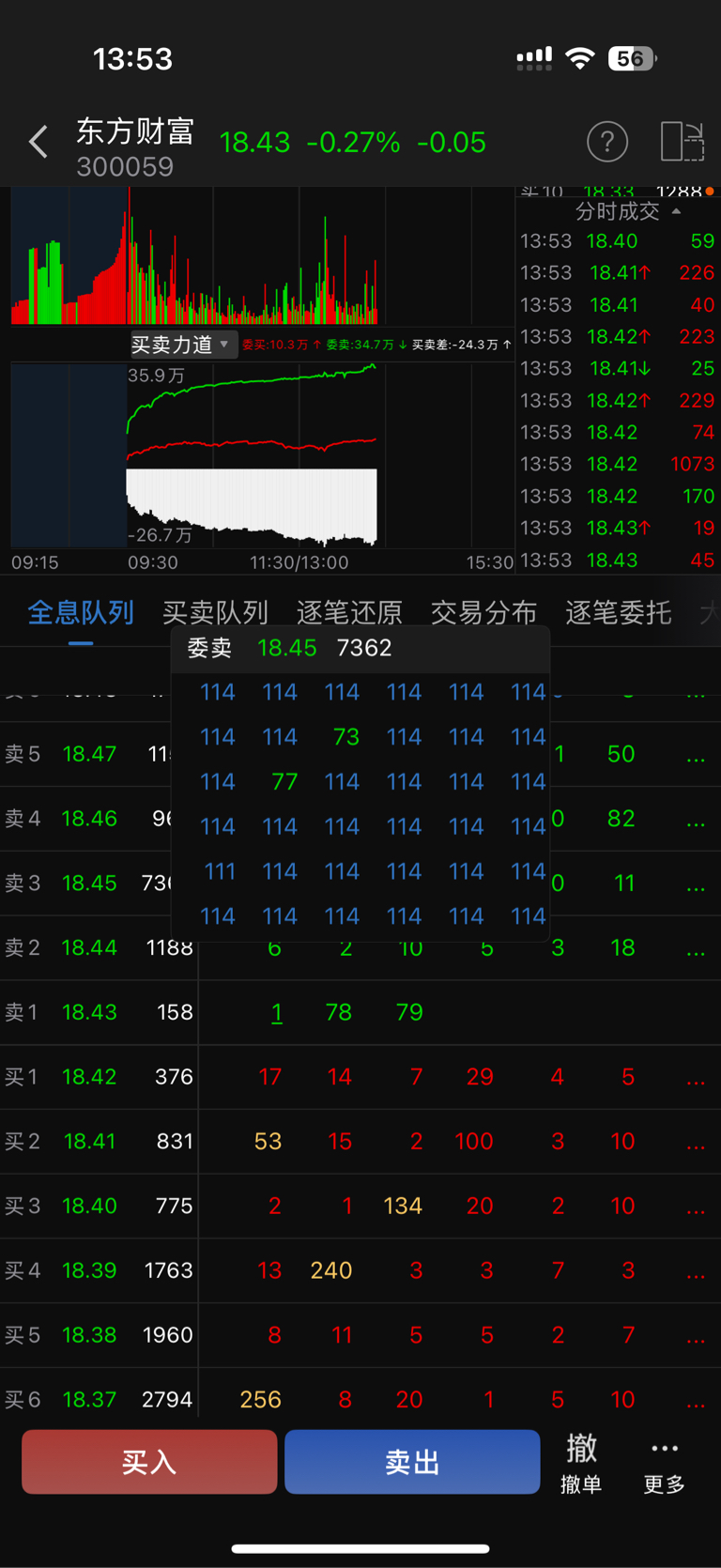The image size is (721, 1568).
Task: Tap the 东方财富 stock name
Action: 135,131
